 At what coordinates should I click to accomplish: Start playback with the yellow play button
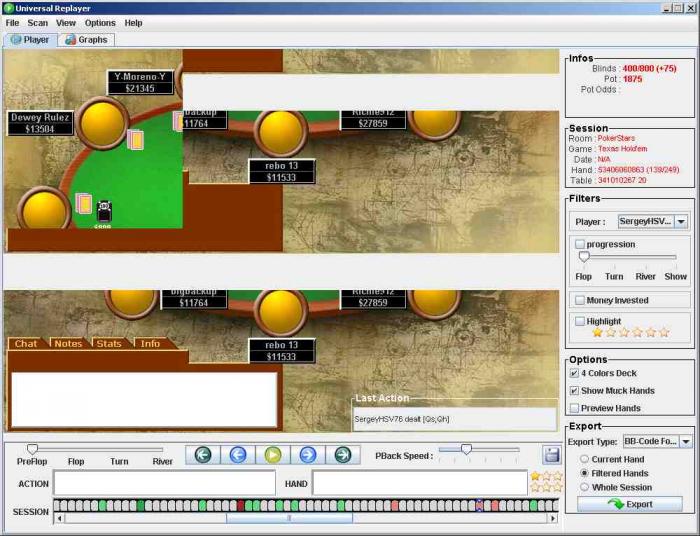273,455
